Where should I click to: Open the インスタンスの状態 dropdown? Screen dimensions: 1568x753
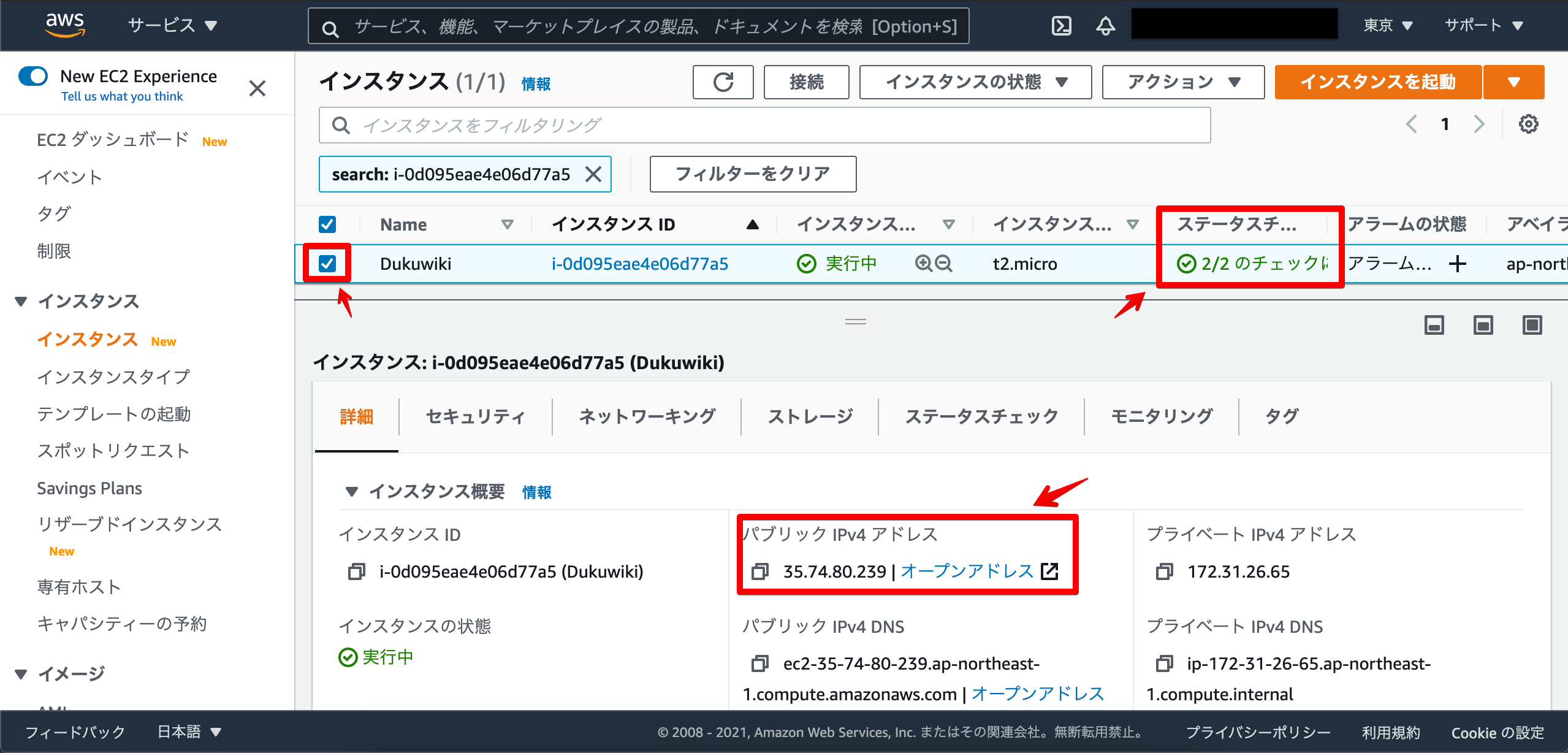975,82
